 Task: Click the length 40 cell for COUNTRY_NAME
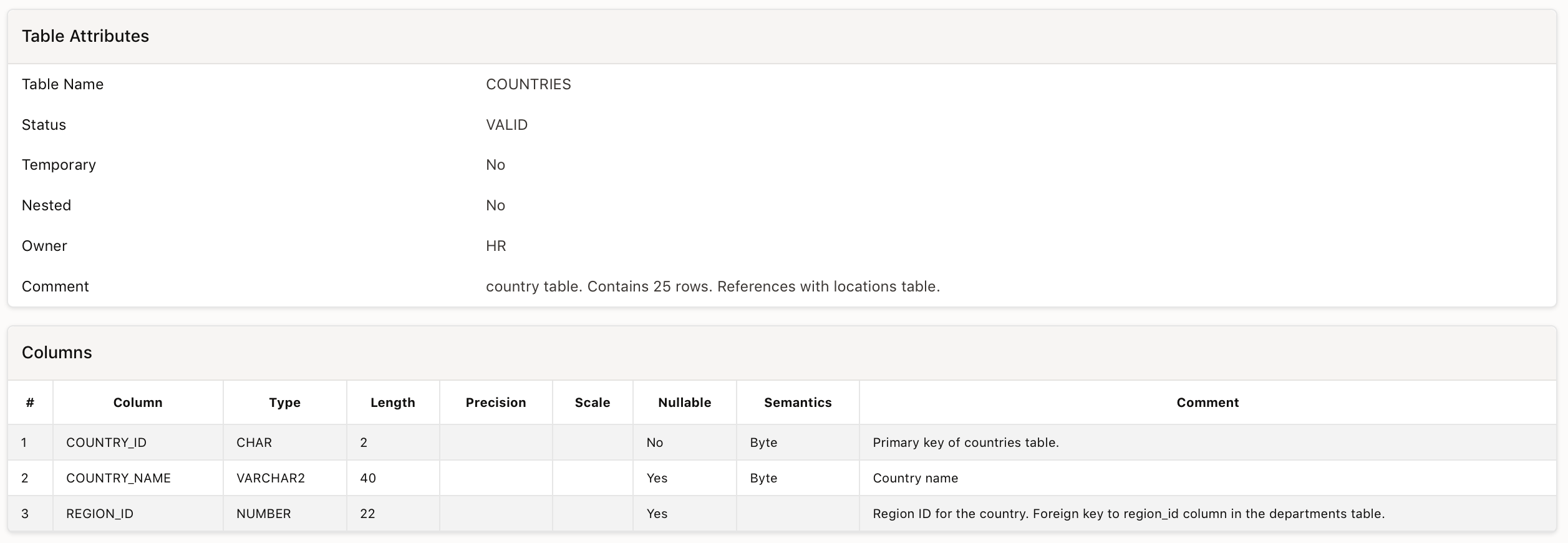click(393, 478)
